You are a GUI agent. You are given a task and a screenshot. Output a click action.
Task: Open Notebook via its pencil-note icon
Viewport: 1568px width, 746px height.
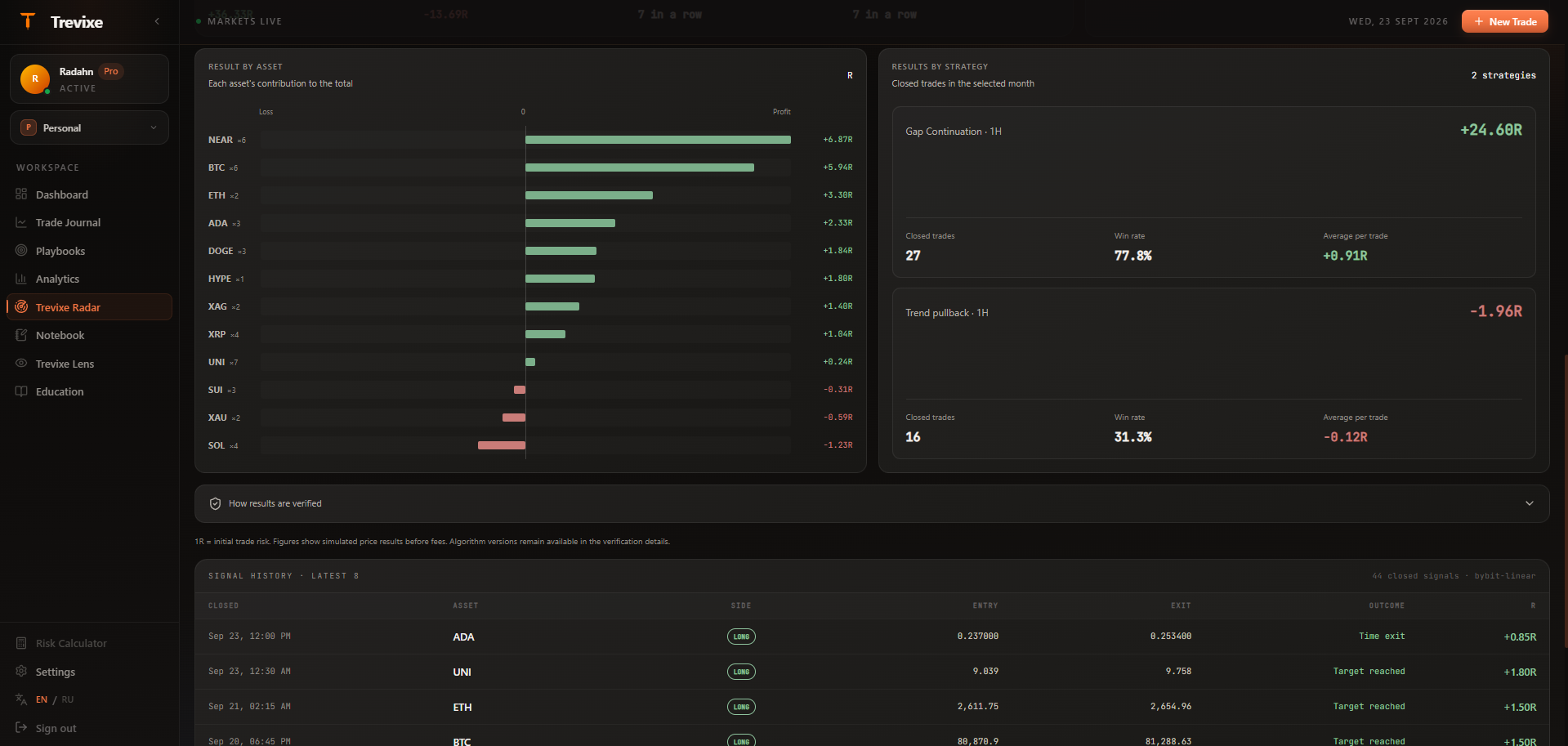click(21, 335)
